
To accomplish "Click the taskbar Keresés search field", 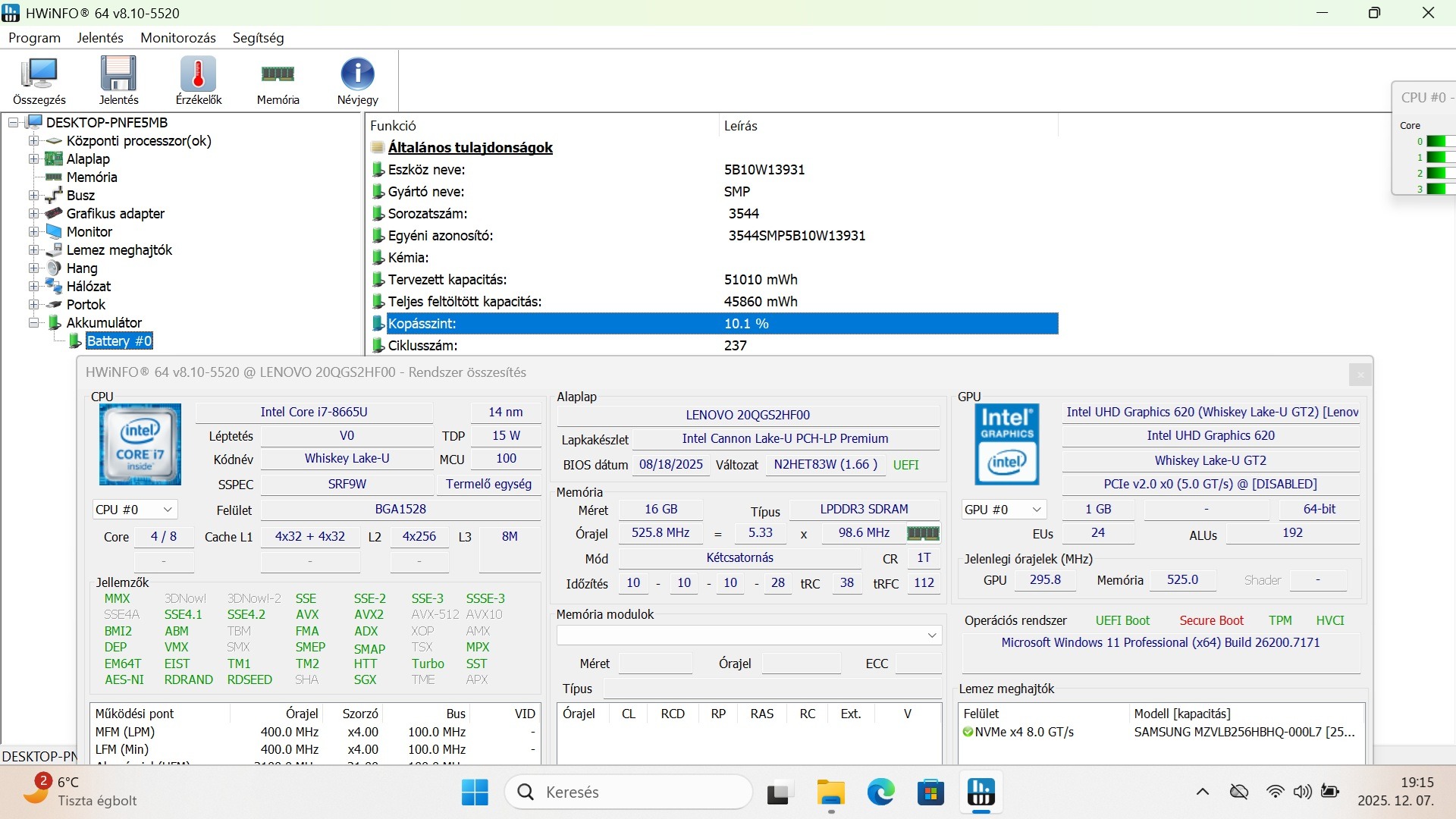I will pyautogui.click(x=628, y=792).
